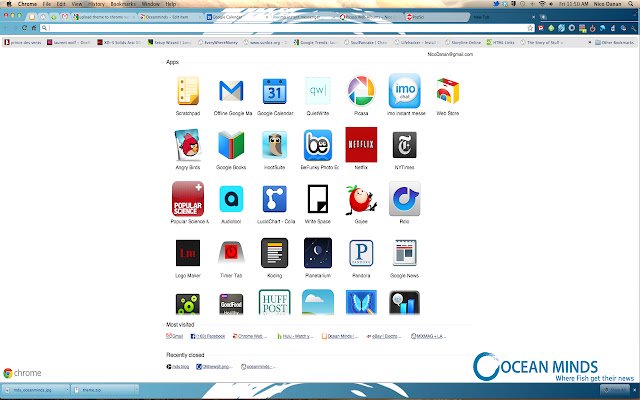Open 'Google Trends' bookmark
640x400 pixels.
point(316,42)
